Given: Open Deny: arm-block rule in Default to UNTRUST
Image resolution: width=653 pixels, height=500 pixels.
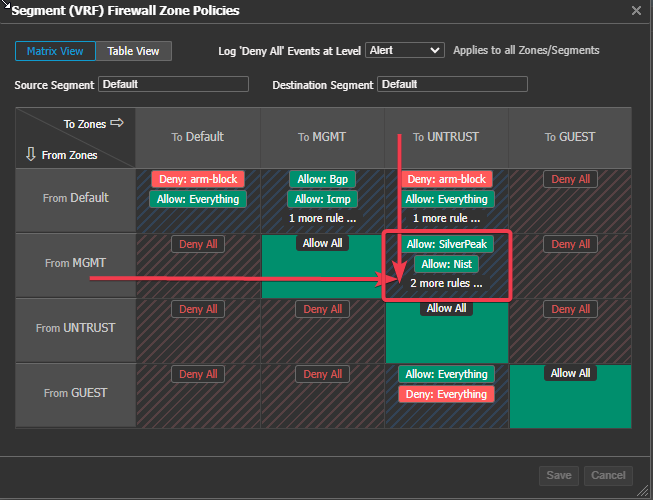Looking at the screenshot, I should [x=446, y=179].
